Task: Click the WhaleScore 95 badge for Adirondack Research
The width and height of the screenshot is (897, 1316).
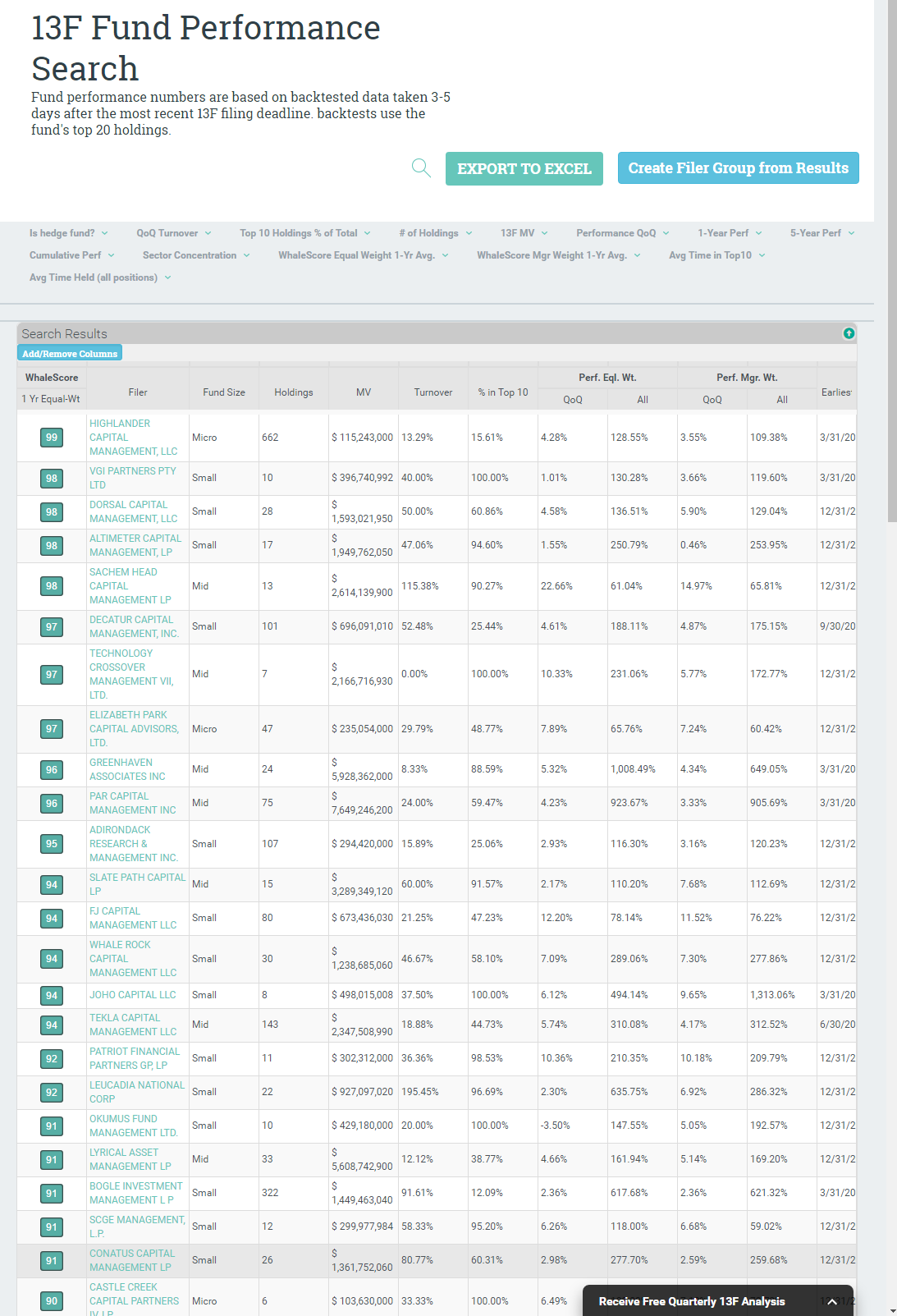Action: (x=52, y=844)
